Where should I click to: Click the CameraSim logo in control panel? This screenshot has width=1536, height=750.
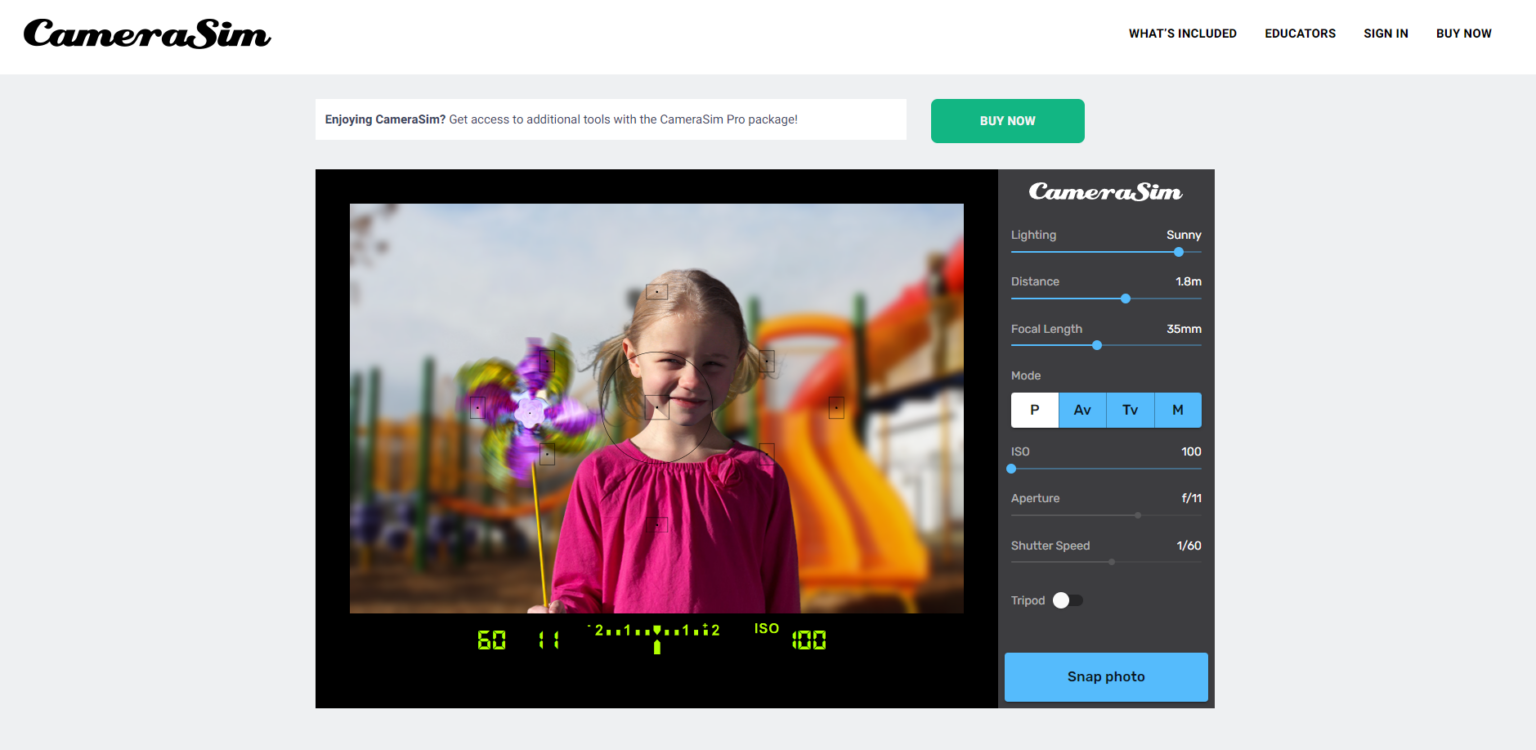tap(1105, 191)
